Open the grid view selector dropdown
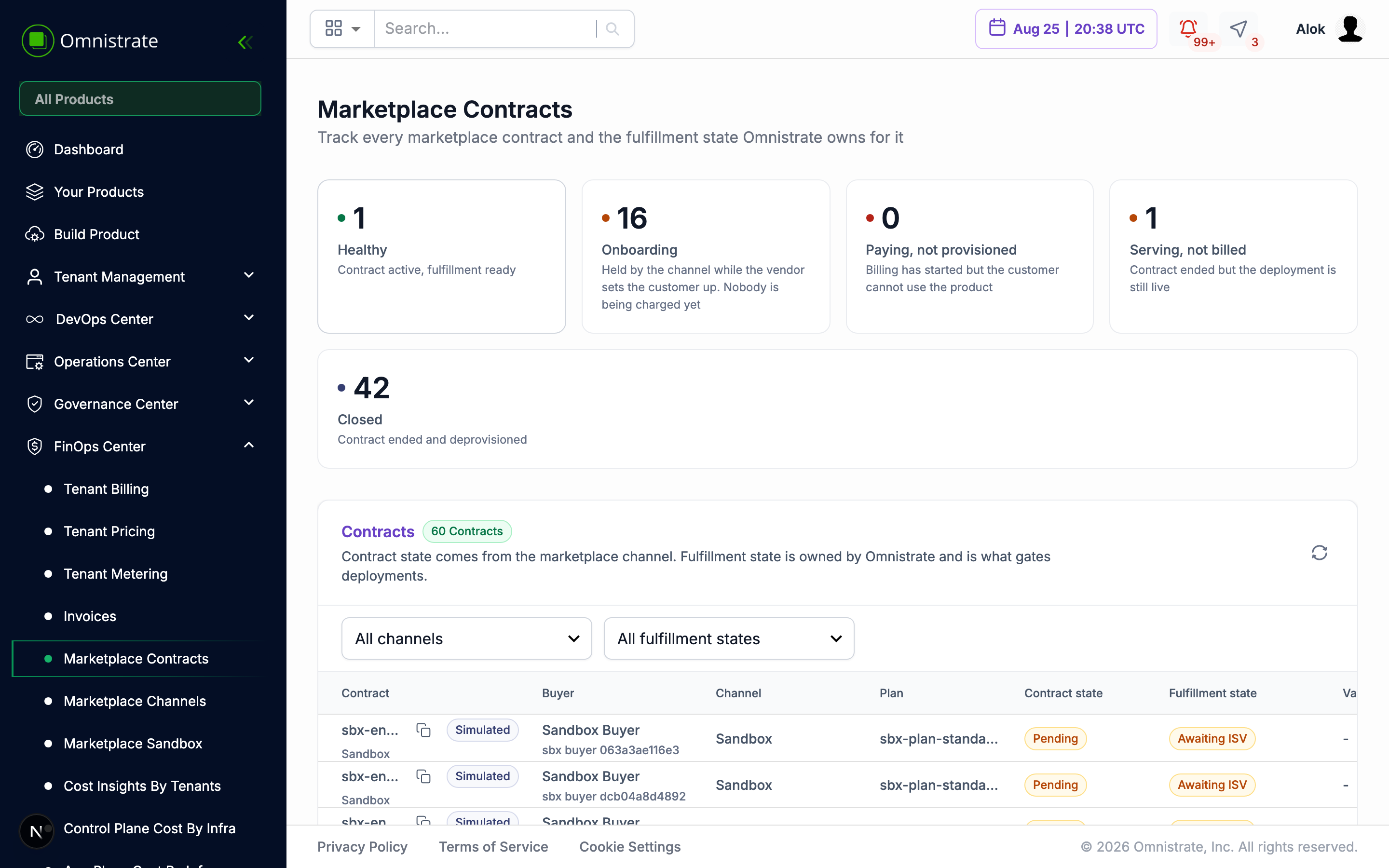This screenshot has height=868, width=1389. coord(342,29)
